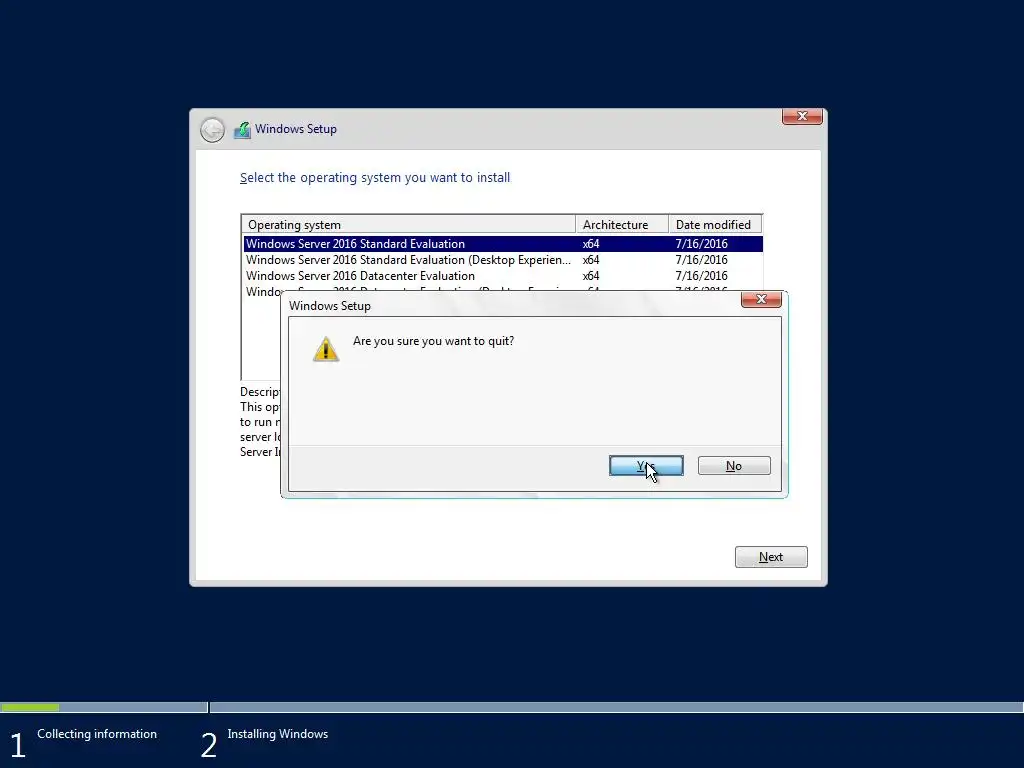Click the Architecture column header
Viewport: 1024px width, 768px height.
pyautogui.click(x=622, y=225)
